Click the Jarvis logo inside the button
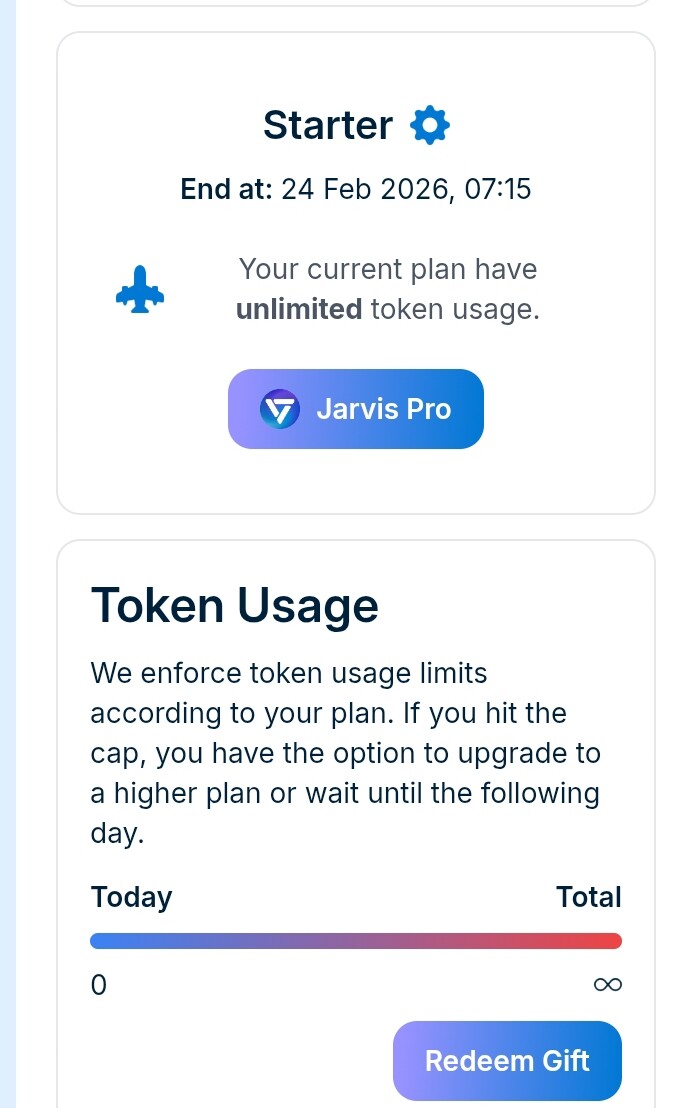Screen dimensions: 689x1108 point(280,409)
